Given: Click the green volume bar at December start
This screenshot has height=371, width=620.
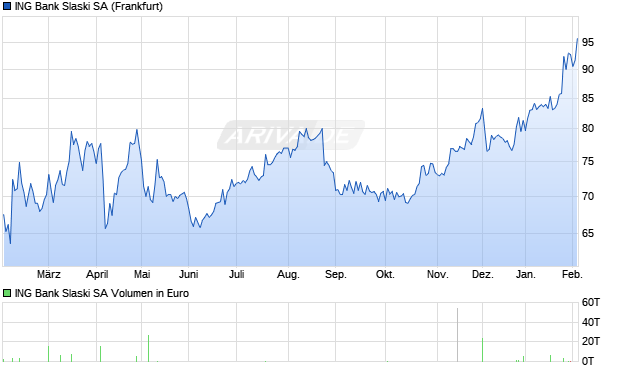Looking at the screenshot, I should [482, 350].
